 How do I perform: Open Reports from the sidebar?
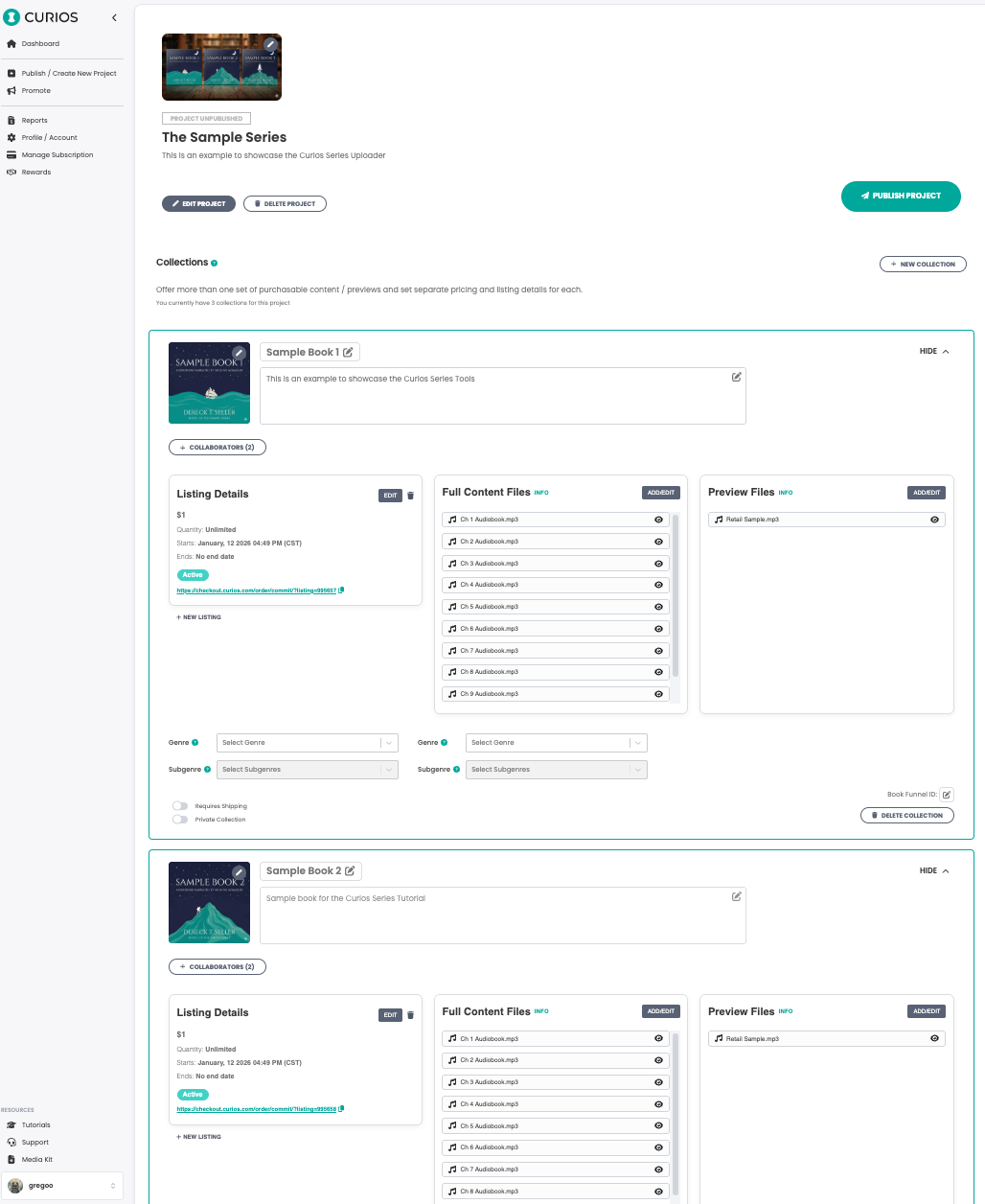[34, 121]
